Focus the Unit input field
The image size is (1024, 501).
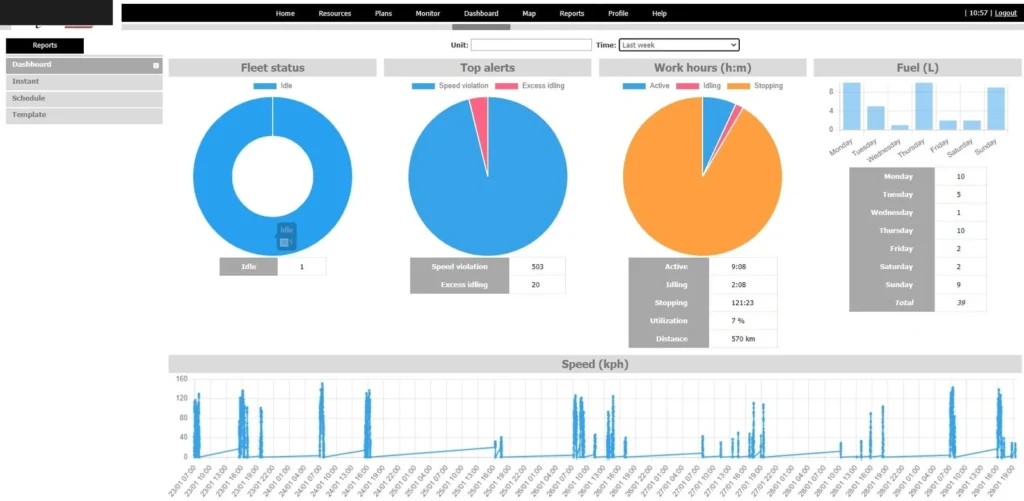(531, 45)
